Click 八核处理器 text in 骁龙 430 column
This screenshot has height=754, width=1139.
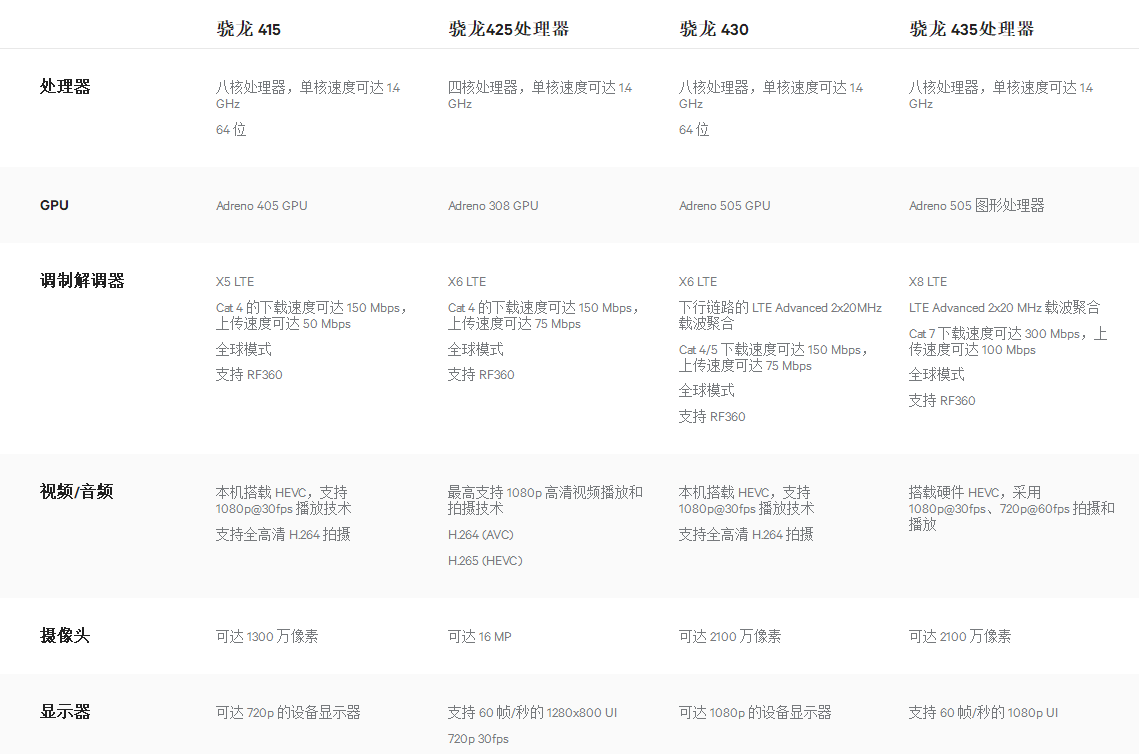(771, 94)
